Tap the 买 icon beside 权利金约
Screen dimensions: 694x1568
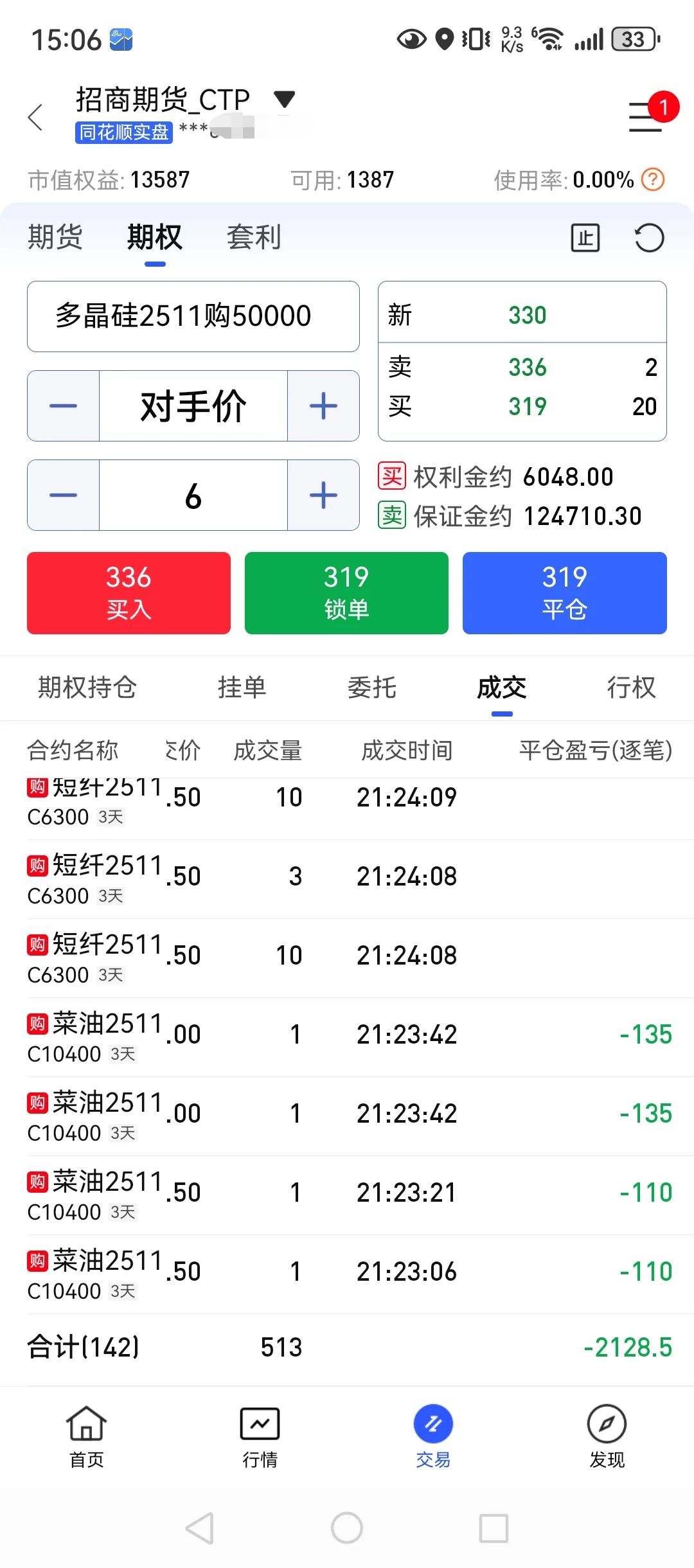(x=392, y=477)
